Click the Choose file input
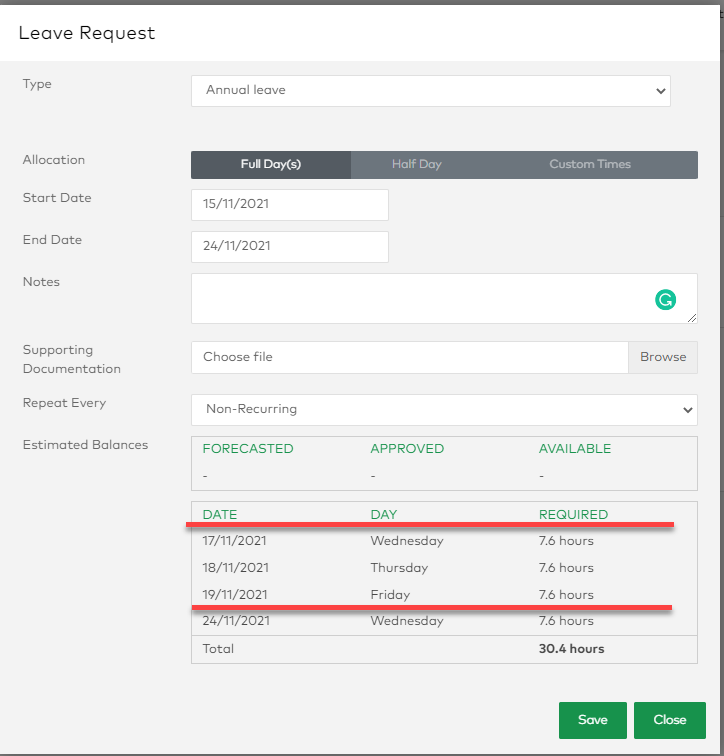 coord(410,357)
